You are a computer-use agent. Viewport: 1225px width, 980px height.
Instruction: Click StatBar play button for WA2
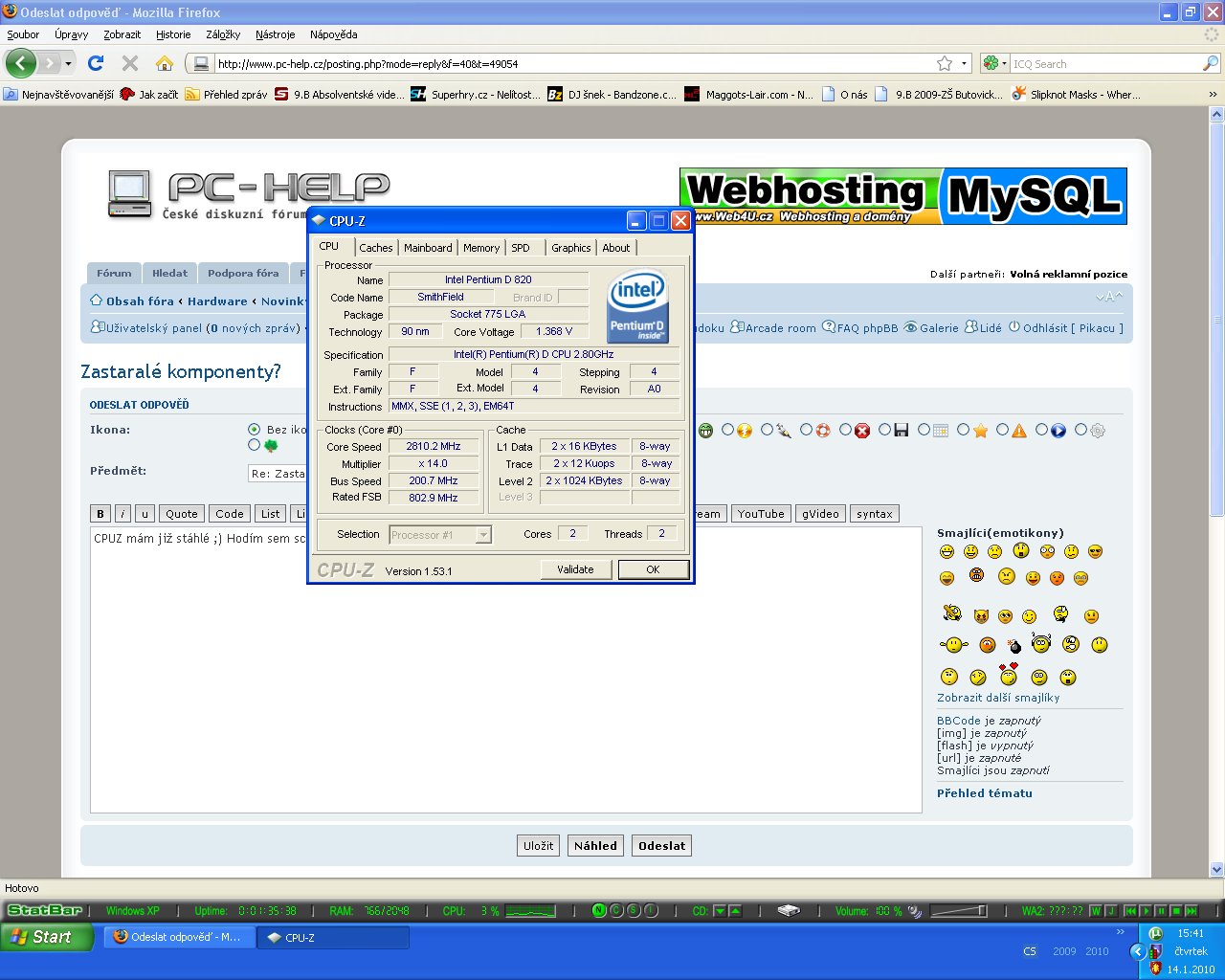(1146, 910)
